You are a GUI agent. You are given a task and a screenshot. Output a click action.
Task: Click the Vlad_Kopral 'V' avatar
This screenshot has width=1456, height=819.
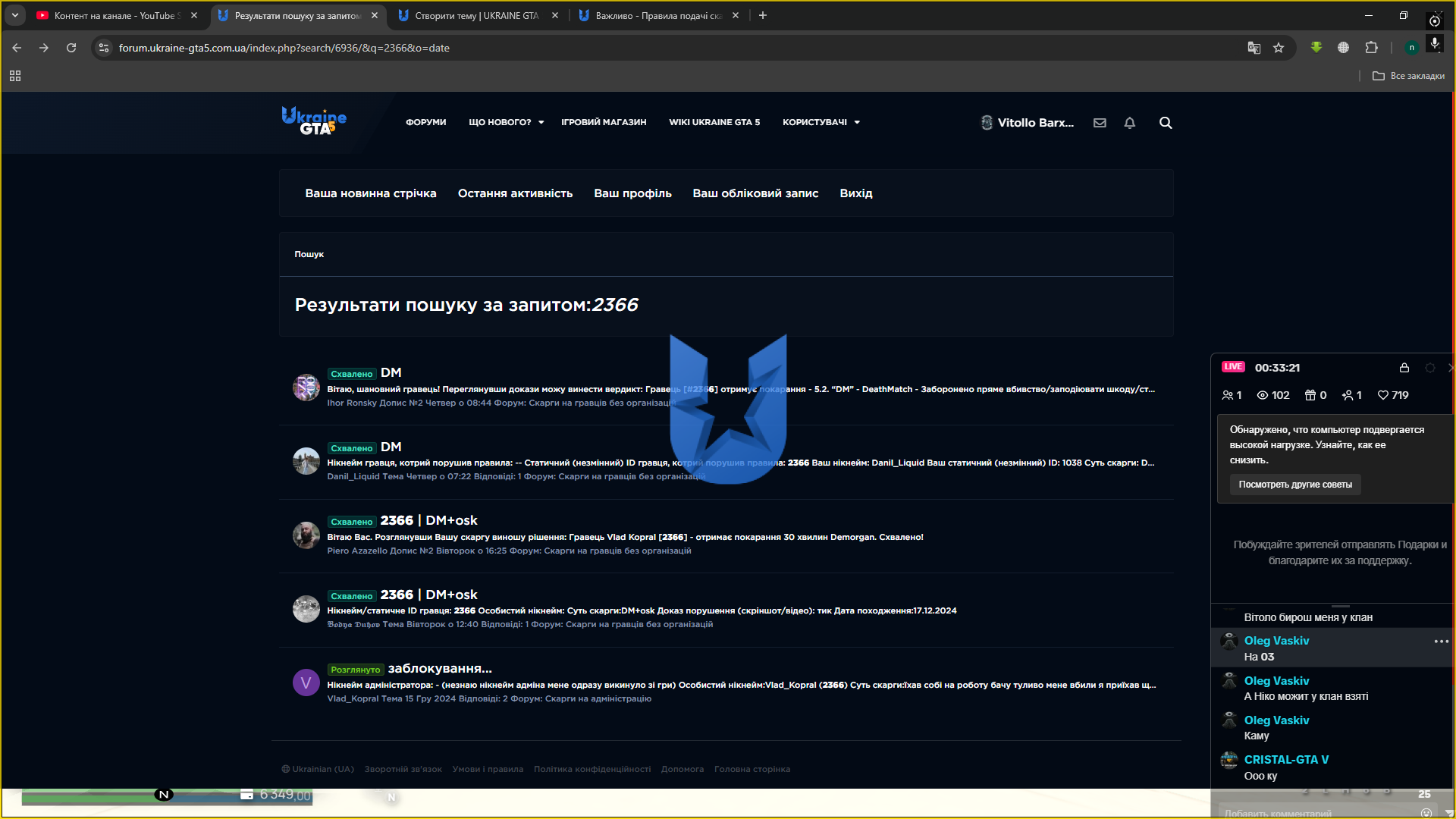[306, 682]
